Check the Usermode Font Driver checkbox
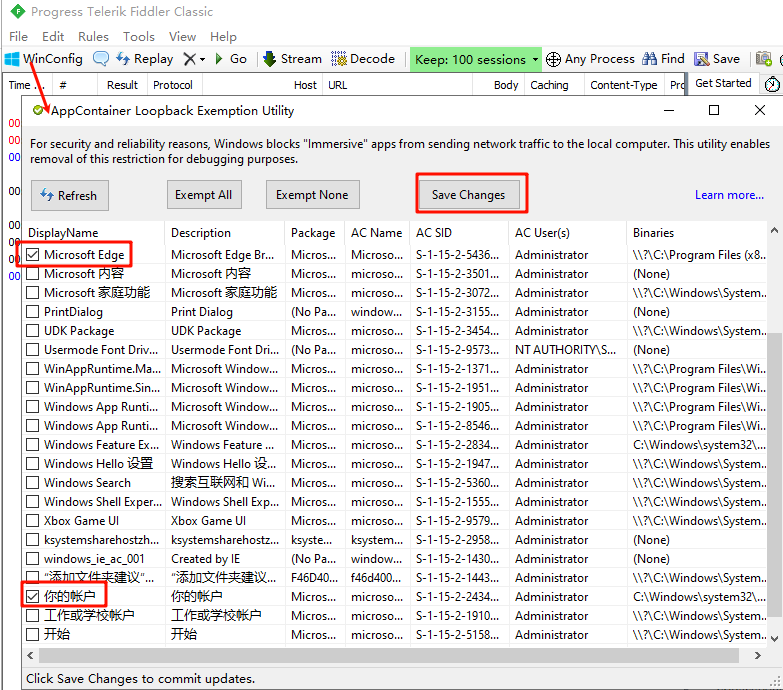 [32, 349]
